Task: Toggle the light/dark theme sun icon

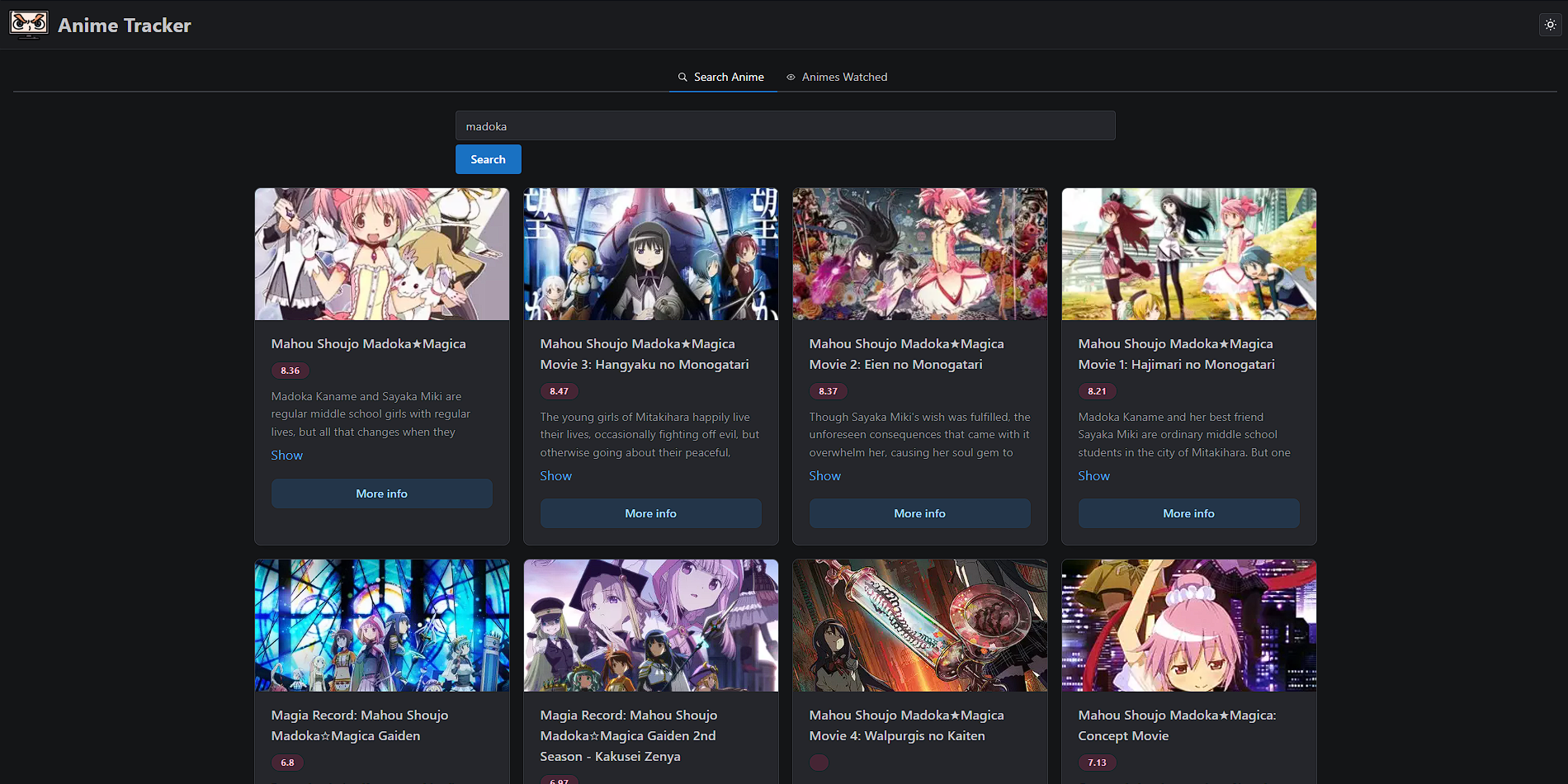Action: (1551, 25)
